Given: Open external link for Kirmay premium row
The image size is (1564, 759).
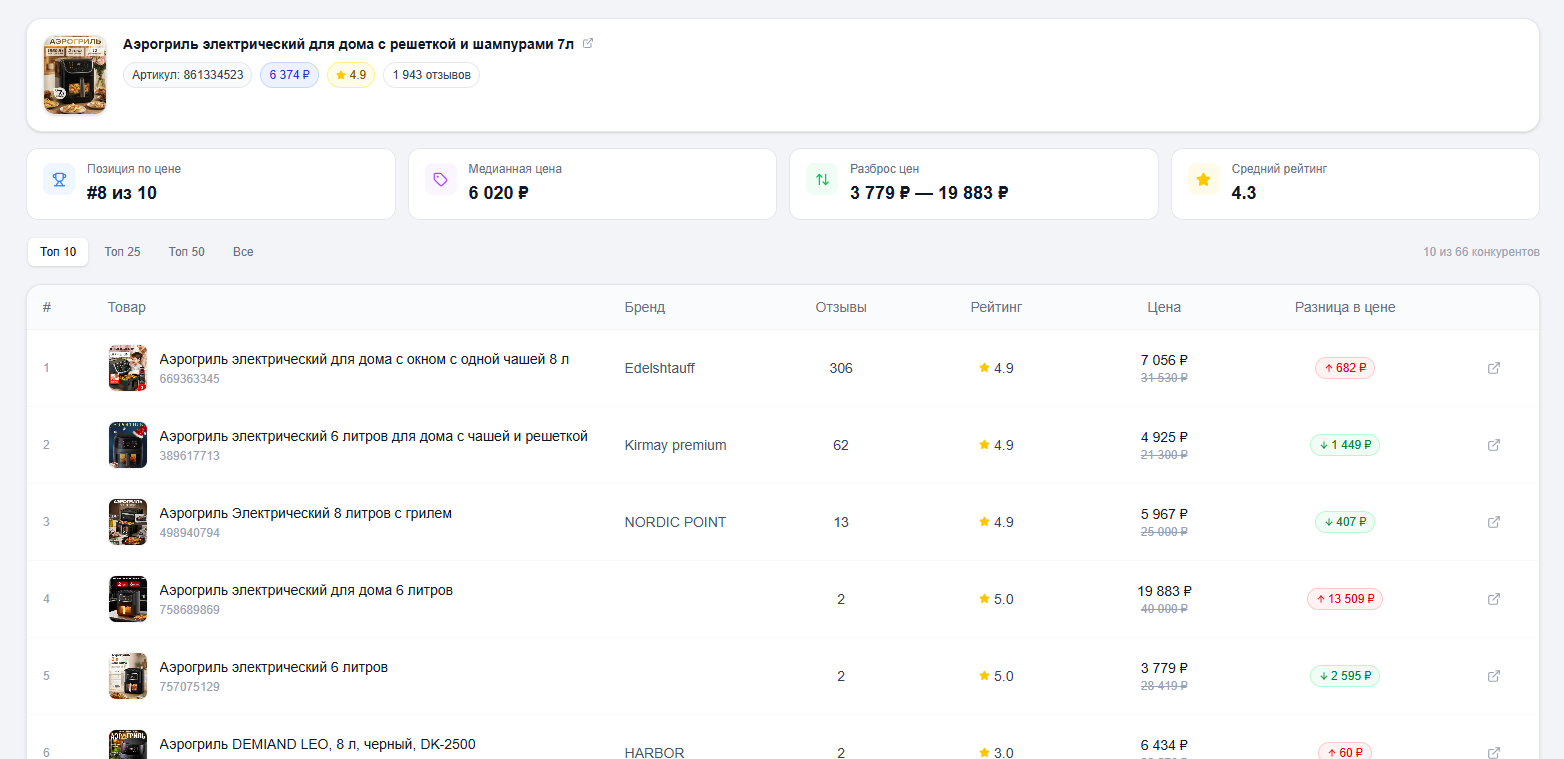Looking at the screenshot, I should point(1494,445).
